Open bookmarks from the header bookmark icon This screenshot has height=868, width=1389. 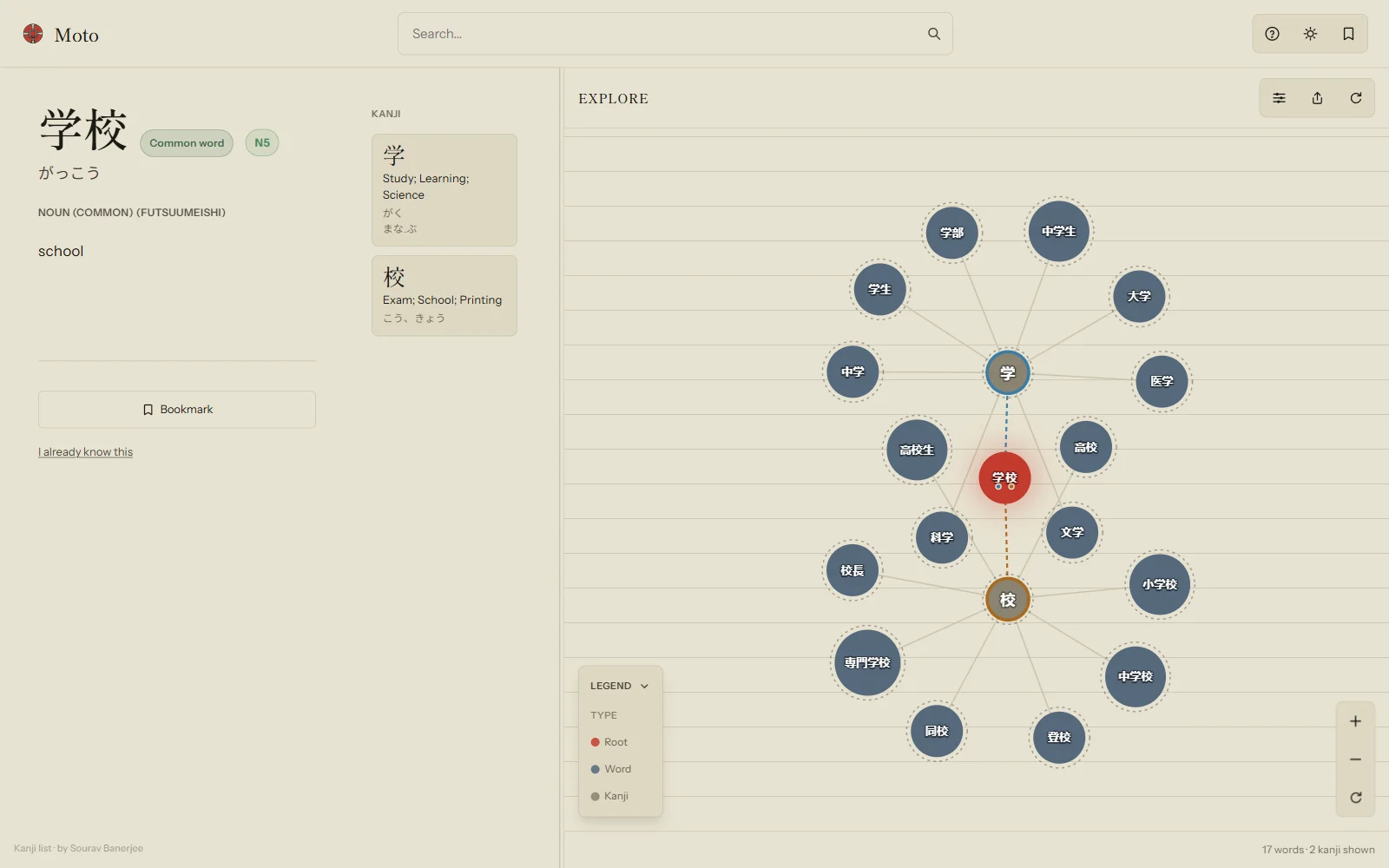1348,34
